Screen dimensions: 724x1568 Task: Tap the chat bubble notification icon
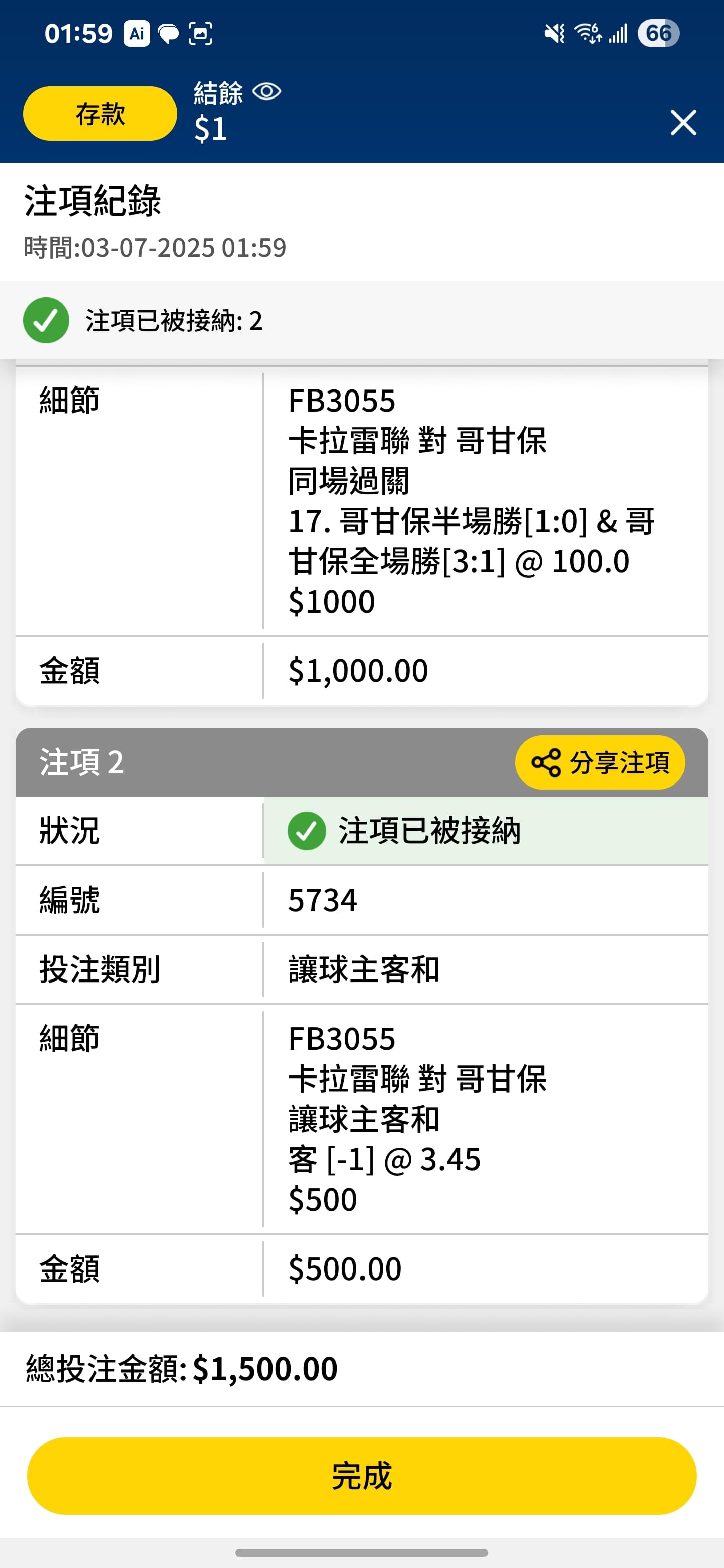[168, 34]
